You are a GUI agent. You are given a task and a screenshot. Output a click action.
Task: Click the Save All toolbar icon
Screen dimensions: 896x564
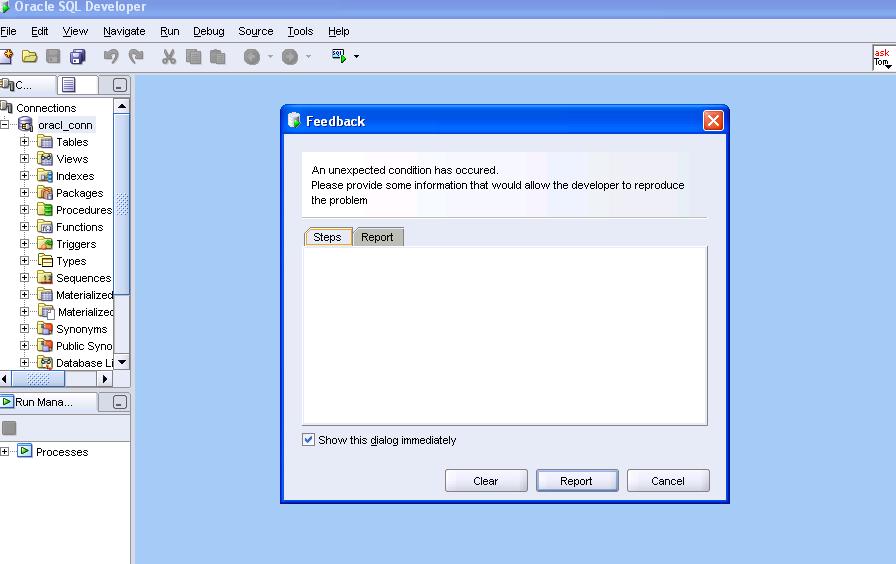coord(77,57)
